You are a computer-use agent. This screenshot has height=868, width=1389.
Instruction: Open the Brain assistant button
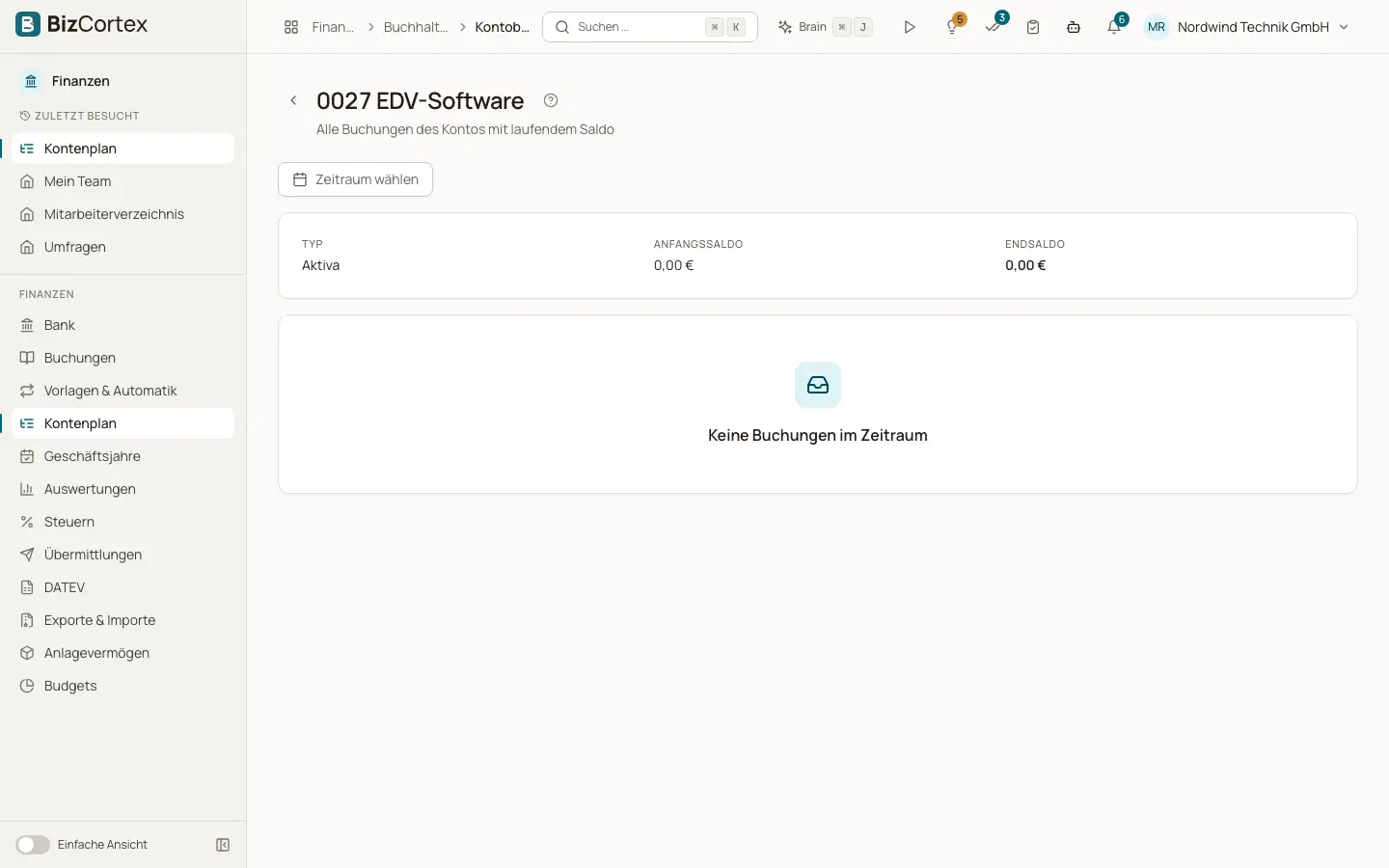click(825, 27)
